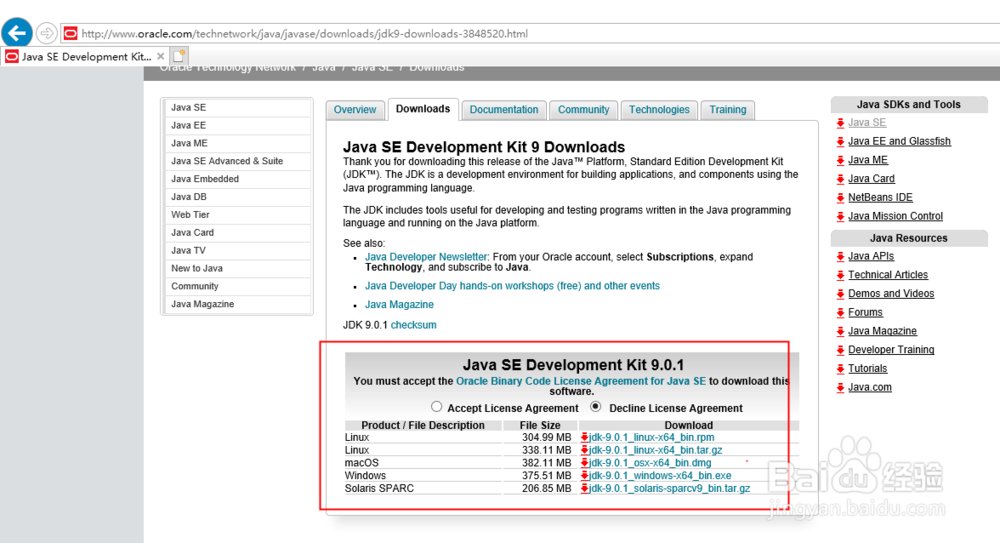Click download arrow icon for windows exe
Screen dimensions: 1000x543
click(x=584, y=475)
